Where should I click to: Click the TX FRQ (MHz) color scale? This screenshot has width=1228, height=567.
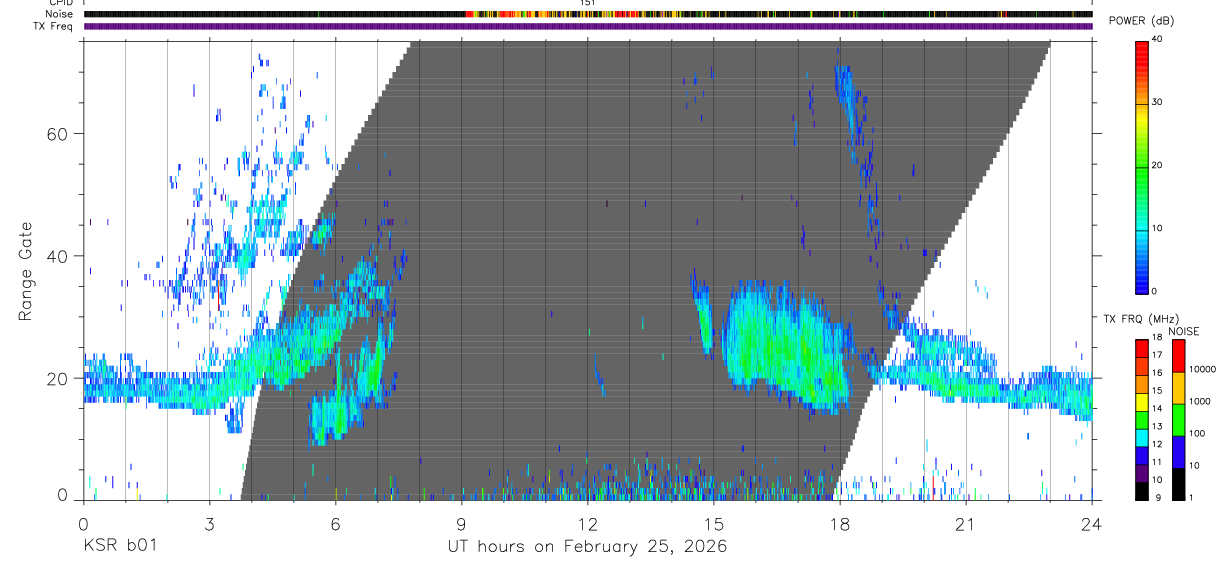point(1141,420)
